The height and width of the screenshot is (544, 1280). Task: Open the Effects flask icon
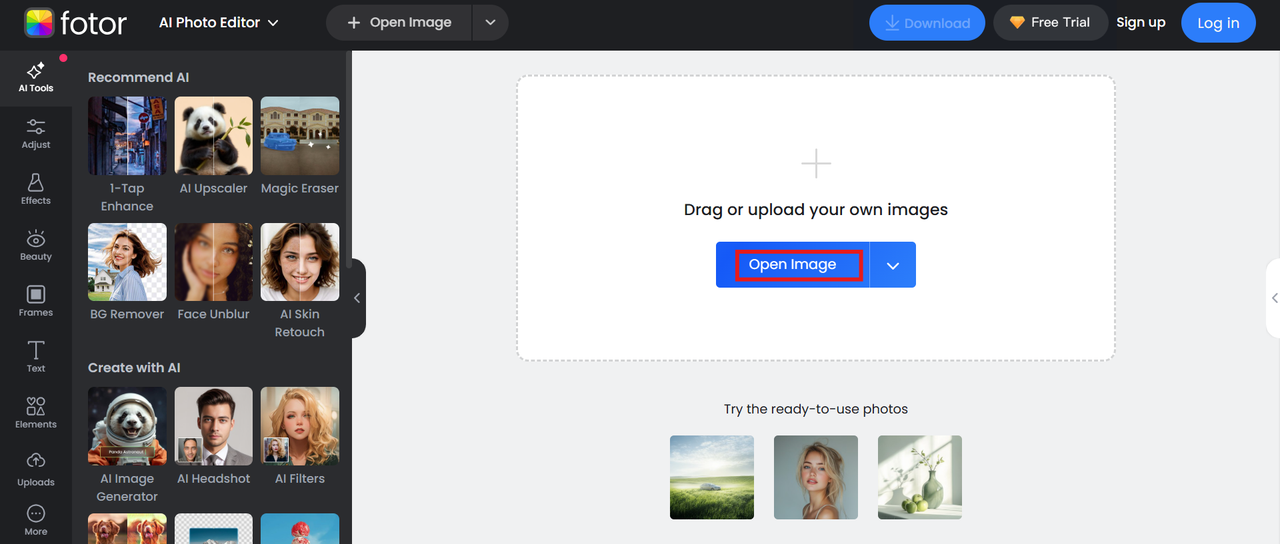36,188
